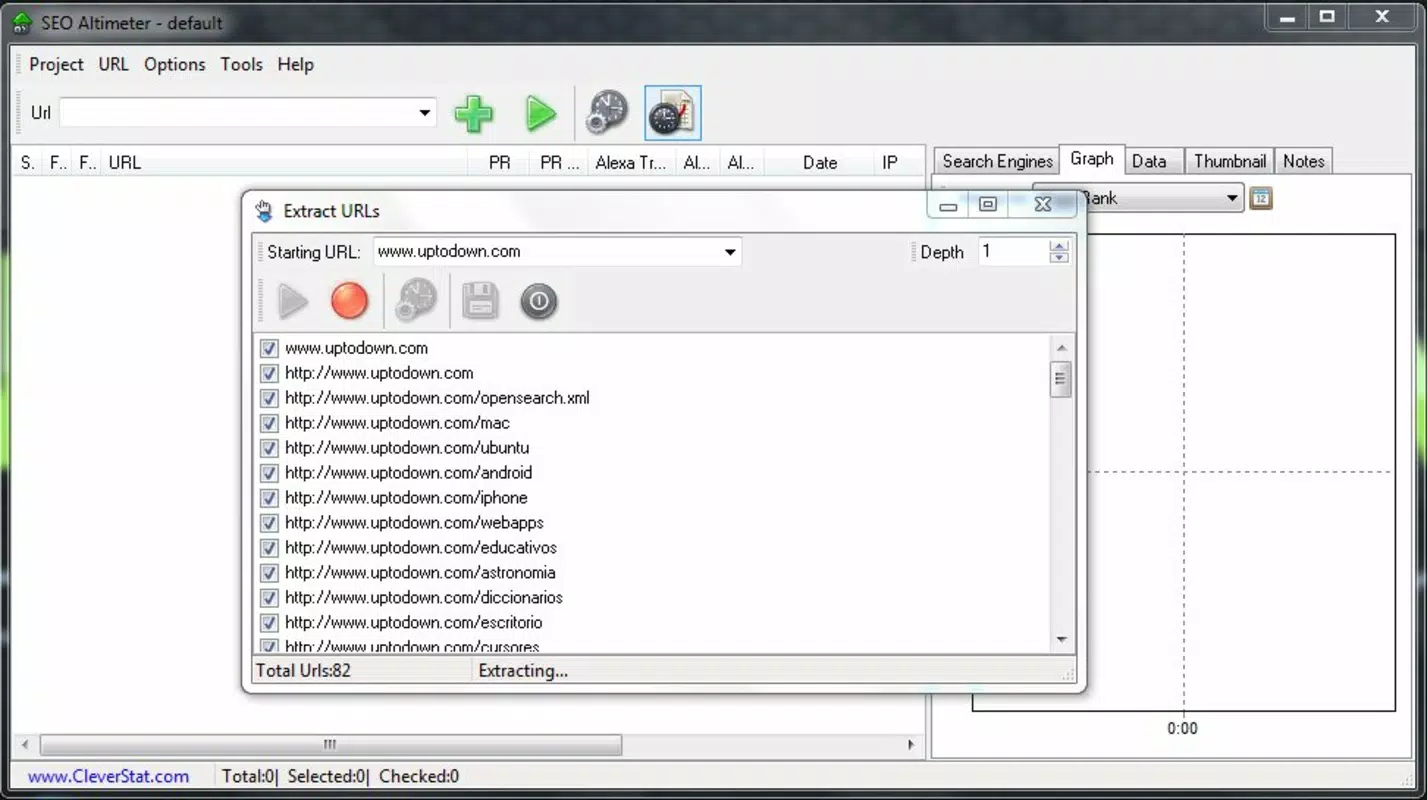Select the Graph tab
1427x800 pixels.
1091,159
